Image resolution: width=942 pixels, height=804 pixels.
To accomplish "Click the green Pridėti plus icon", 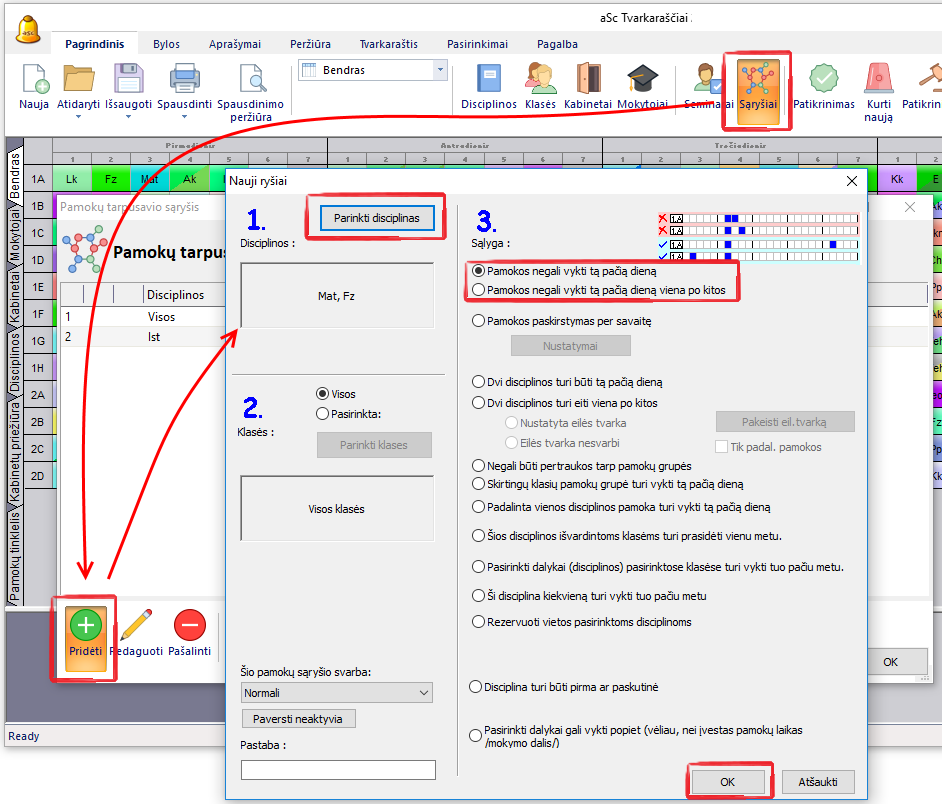I will coord(86,626).
